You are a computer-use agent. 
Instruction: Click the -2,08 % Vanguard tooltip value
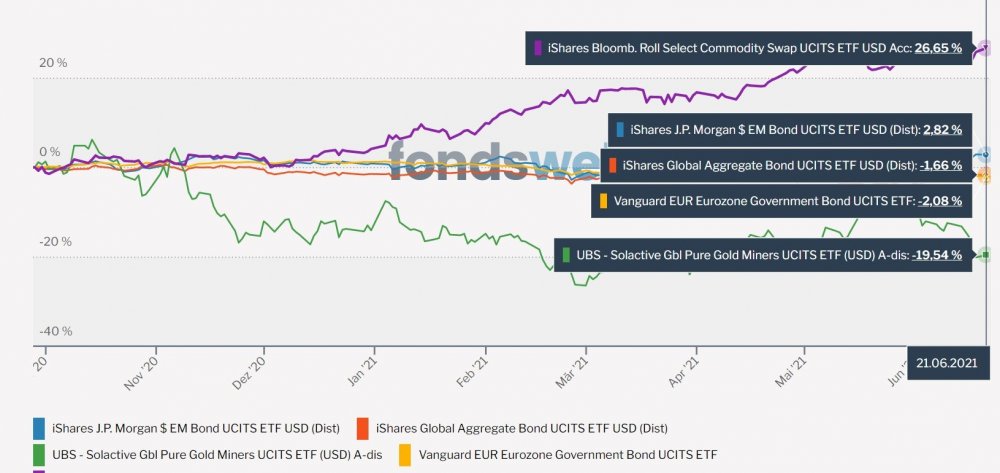(939, 201)
